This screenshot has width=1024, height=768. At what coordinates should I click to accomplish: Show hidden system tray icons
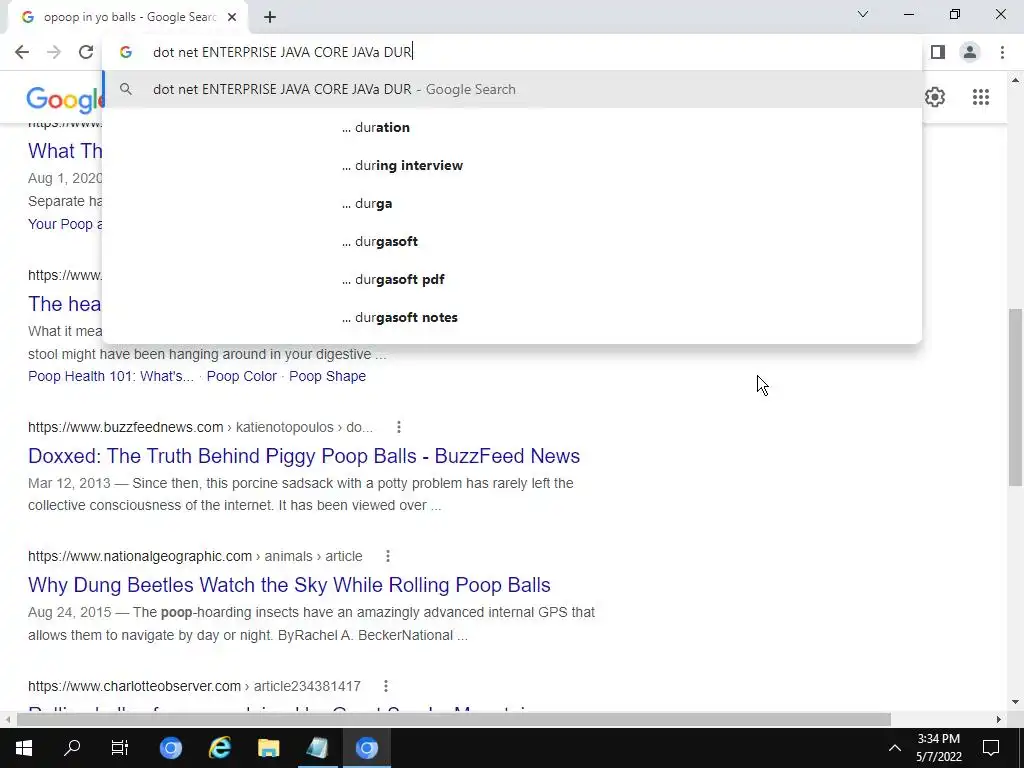(895, 748)
